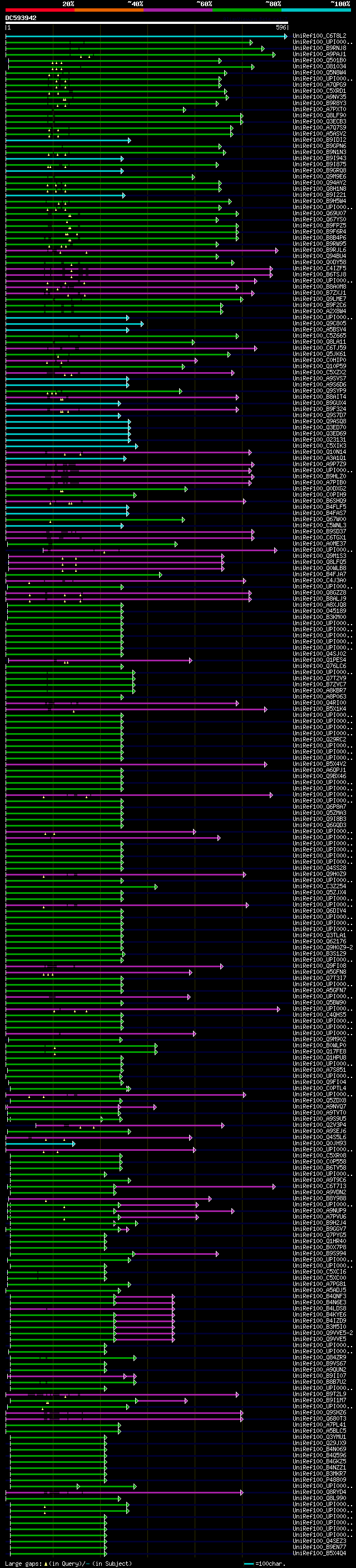Select the UniRef100_Q6P8A7 hit
This screenshot has height=1568, width=356.
point(319,807)
